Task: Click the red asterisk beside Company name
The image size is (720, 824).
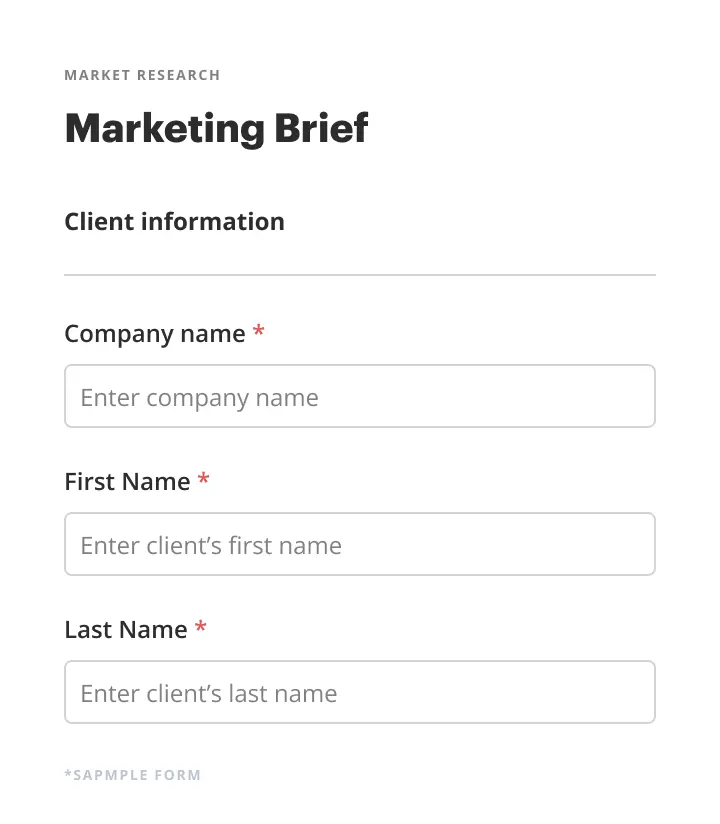Action: pos(259,333)
